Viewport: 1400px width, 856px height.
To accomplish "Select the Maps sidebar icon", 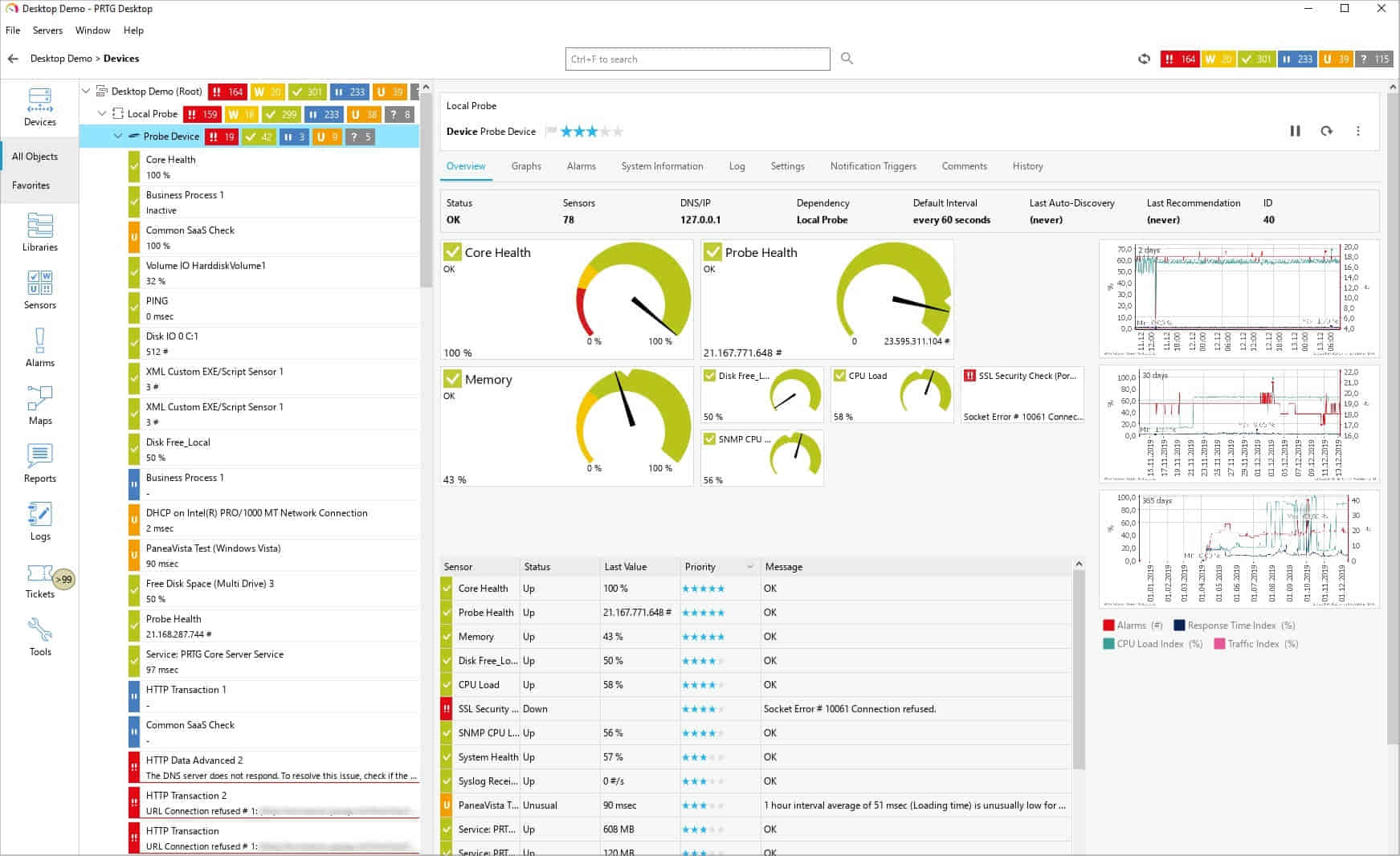I will tap(39, 406).
